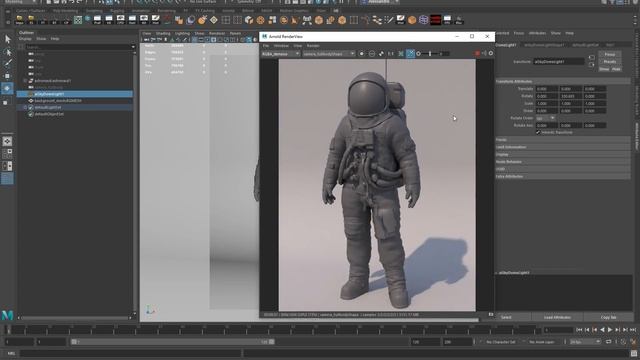Click the Copy Tab button

(608, 317)
